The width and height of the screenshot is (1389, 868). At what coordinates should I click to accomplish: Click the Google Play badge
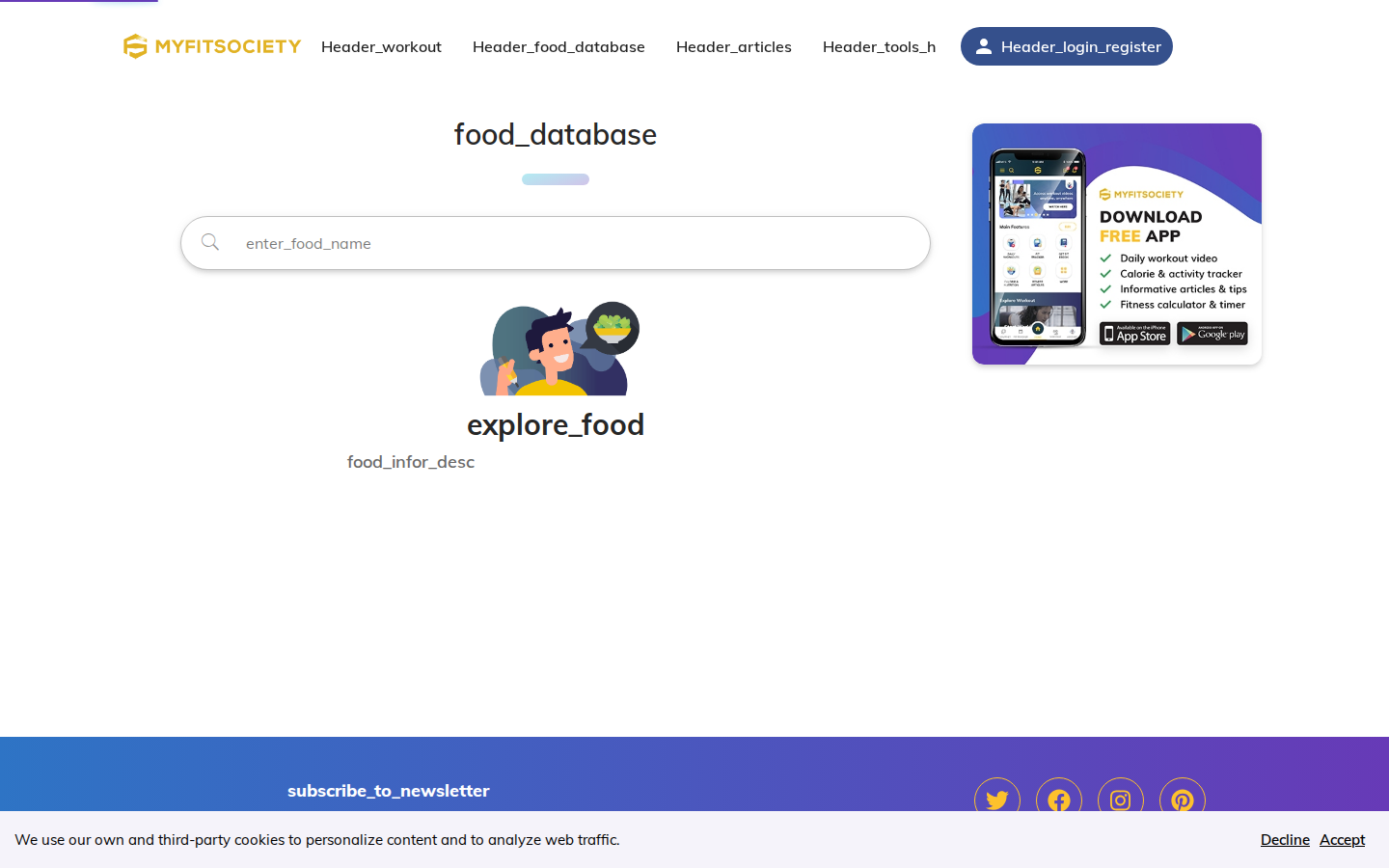[x=1212, y=334]
